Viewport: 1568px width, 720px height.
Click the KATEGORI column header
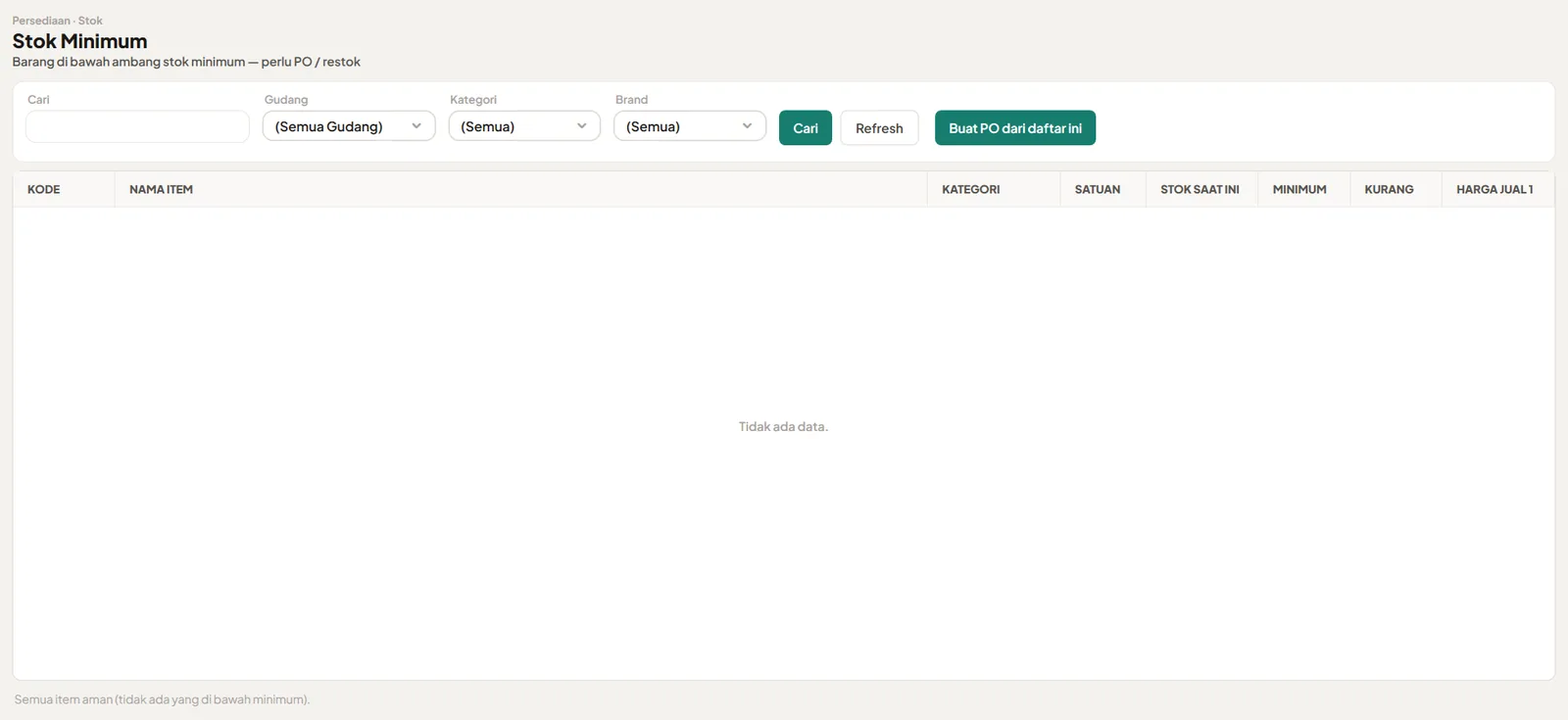[x=971, y=189]
